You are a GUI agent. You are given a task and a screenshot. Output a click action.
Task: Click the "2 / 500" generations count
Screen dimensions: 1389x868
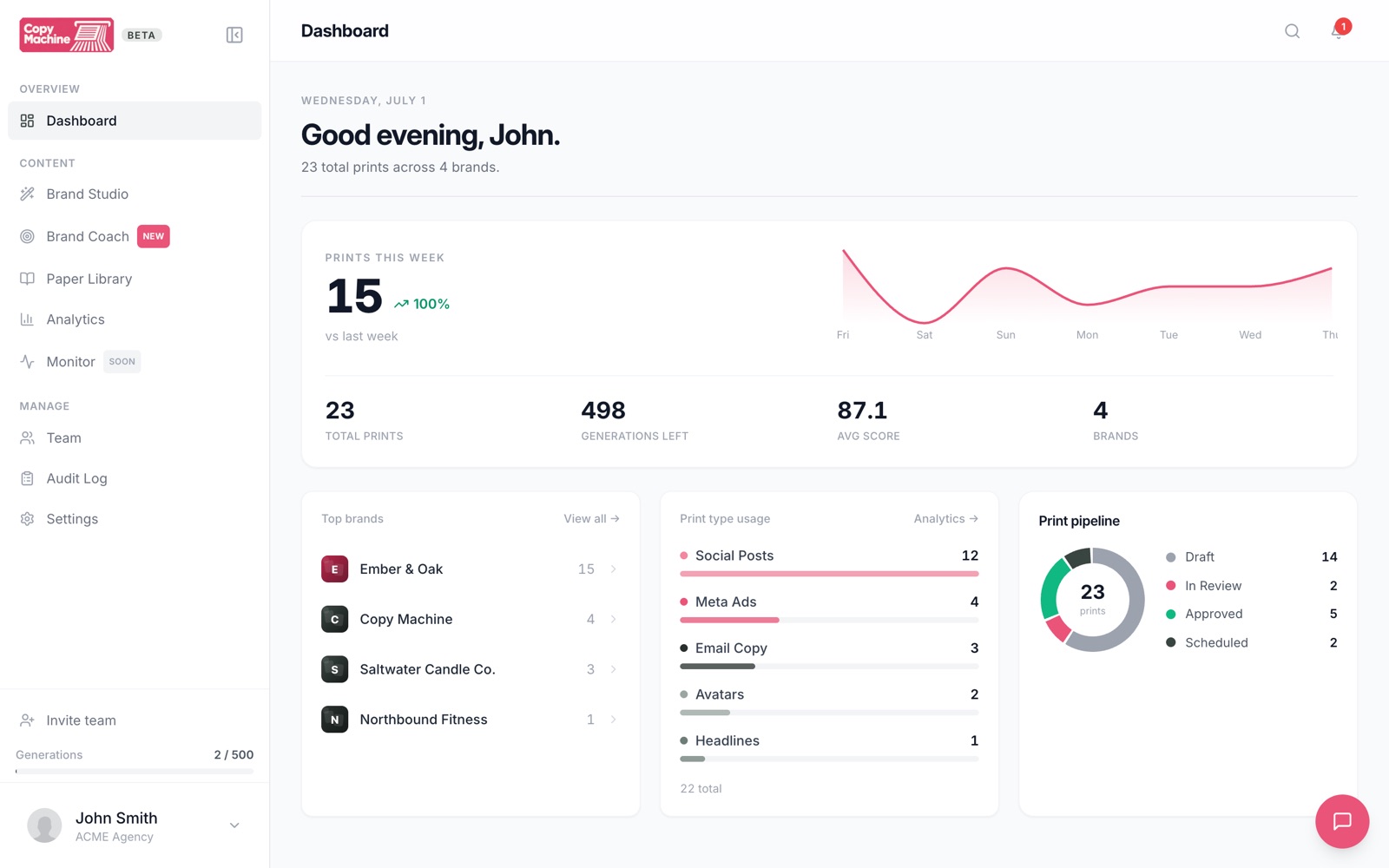click(234, 754)
